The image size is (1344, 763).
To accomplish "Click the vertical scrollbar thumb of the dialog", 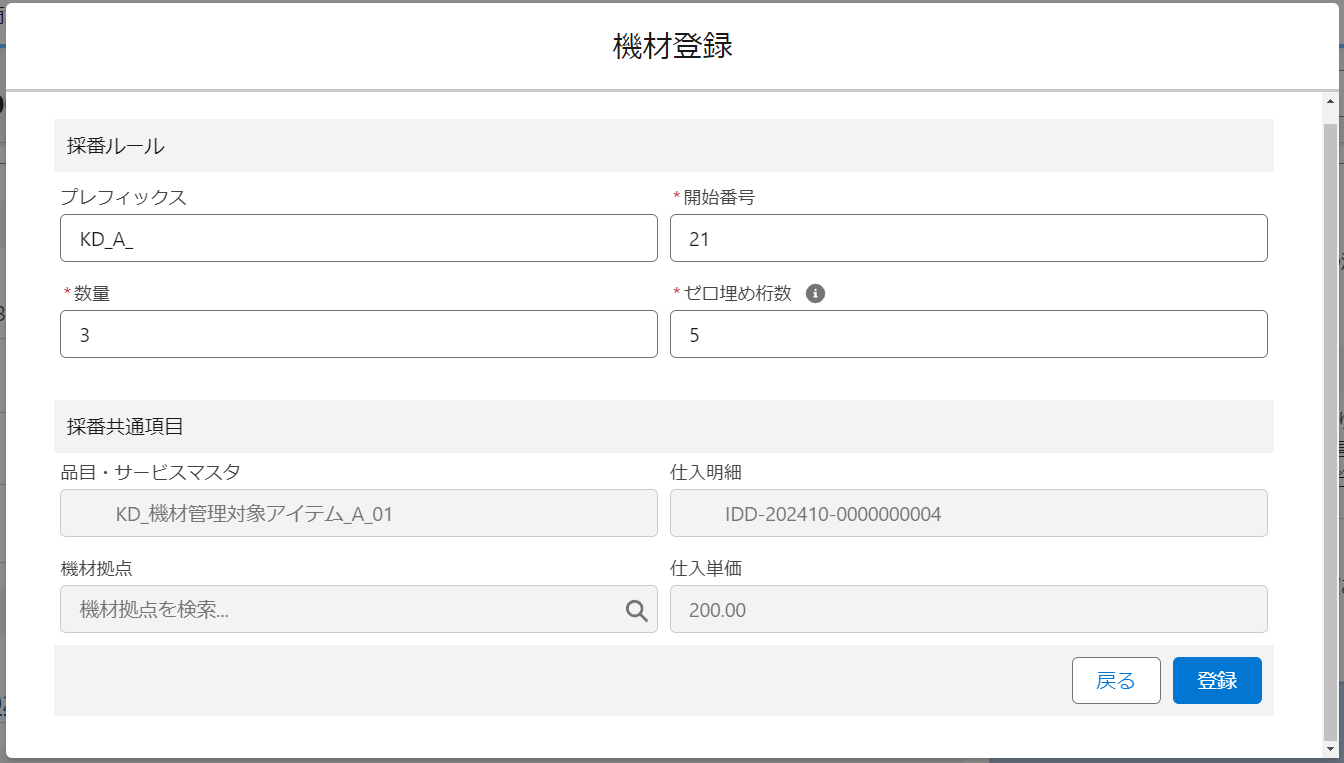I will [1330, 420].
